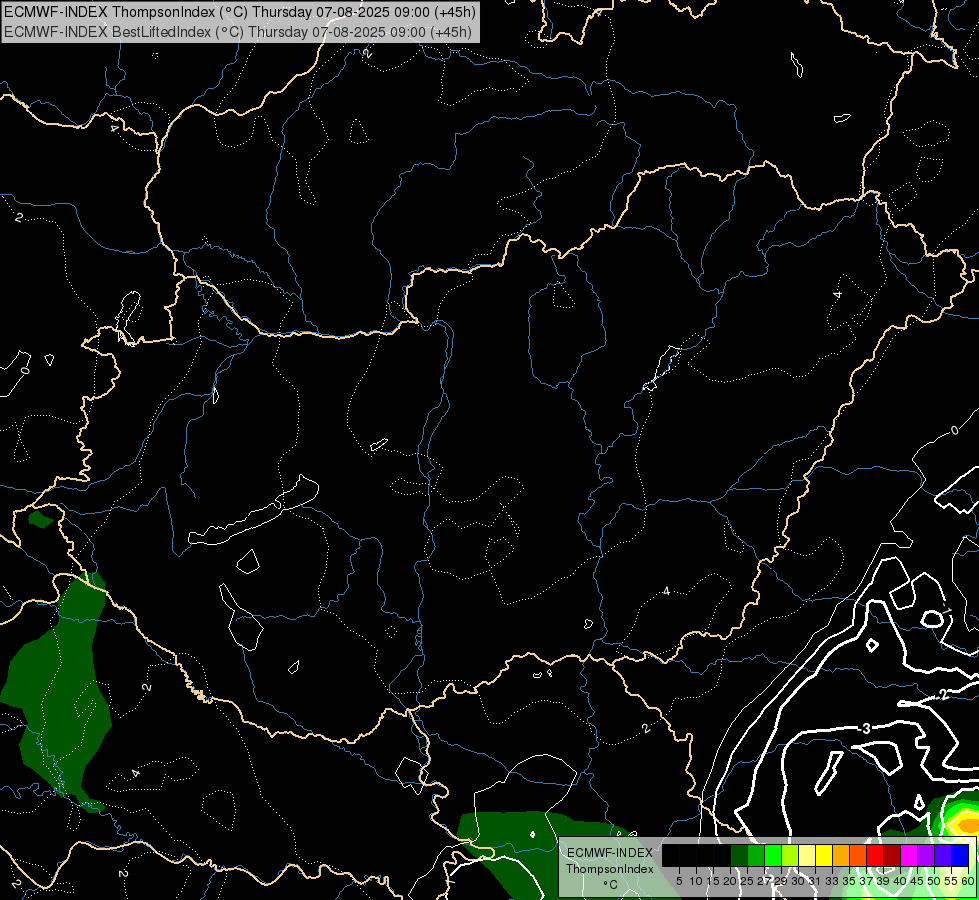Select the dark red 39–40 legend swatch
Screen dimensions: 979x900
892,856
